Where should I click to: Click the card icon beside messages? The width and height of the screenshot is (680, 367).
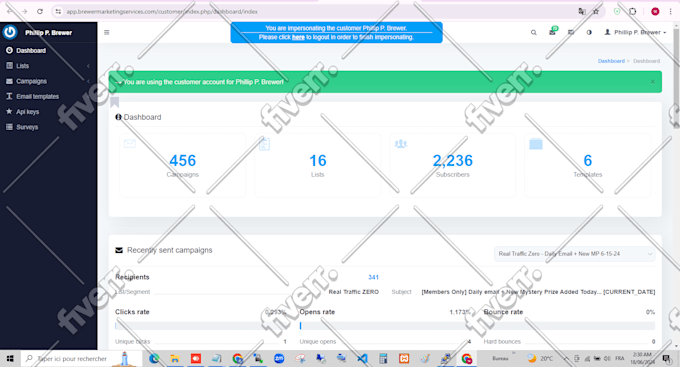coord(571,33)
